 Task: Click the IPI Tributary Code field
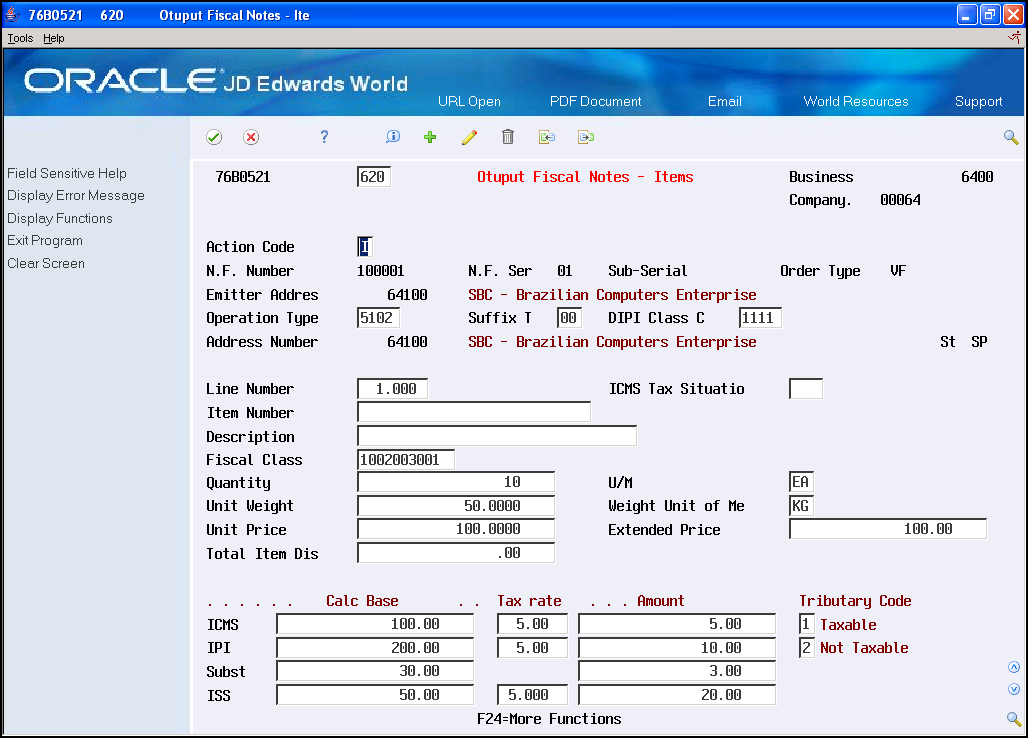click(x=806, y=648)
